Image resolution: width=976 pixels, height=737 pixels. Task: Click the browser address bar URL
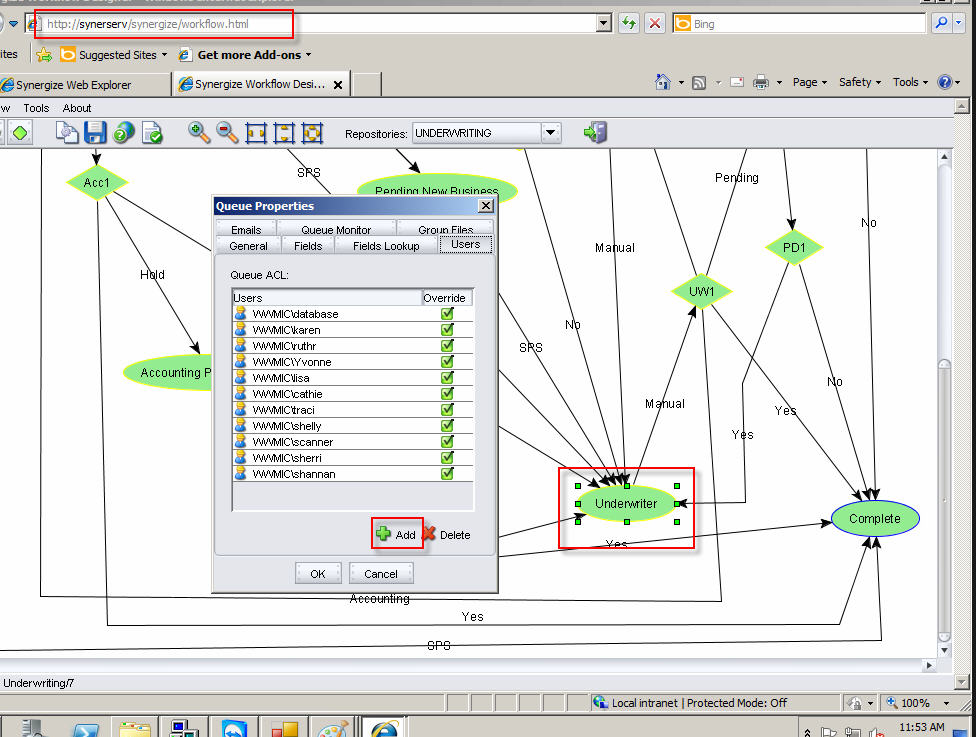coord(148,24)
